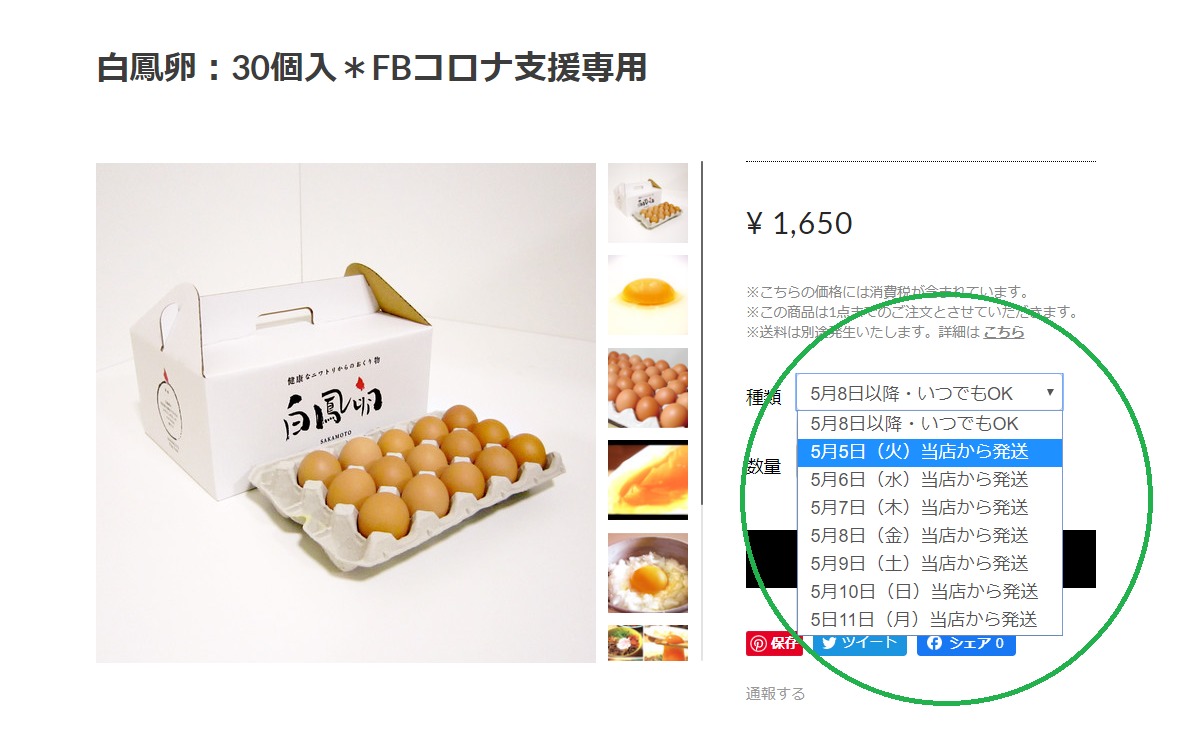Image resolution: width=1195 pixels, height=730 pixels.
Task: Select the raw egg yolk thumbnail
Action: pyautogui.click(x=648, y=295)
